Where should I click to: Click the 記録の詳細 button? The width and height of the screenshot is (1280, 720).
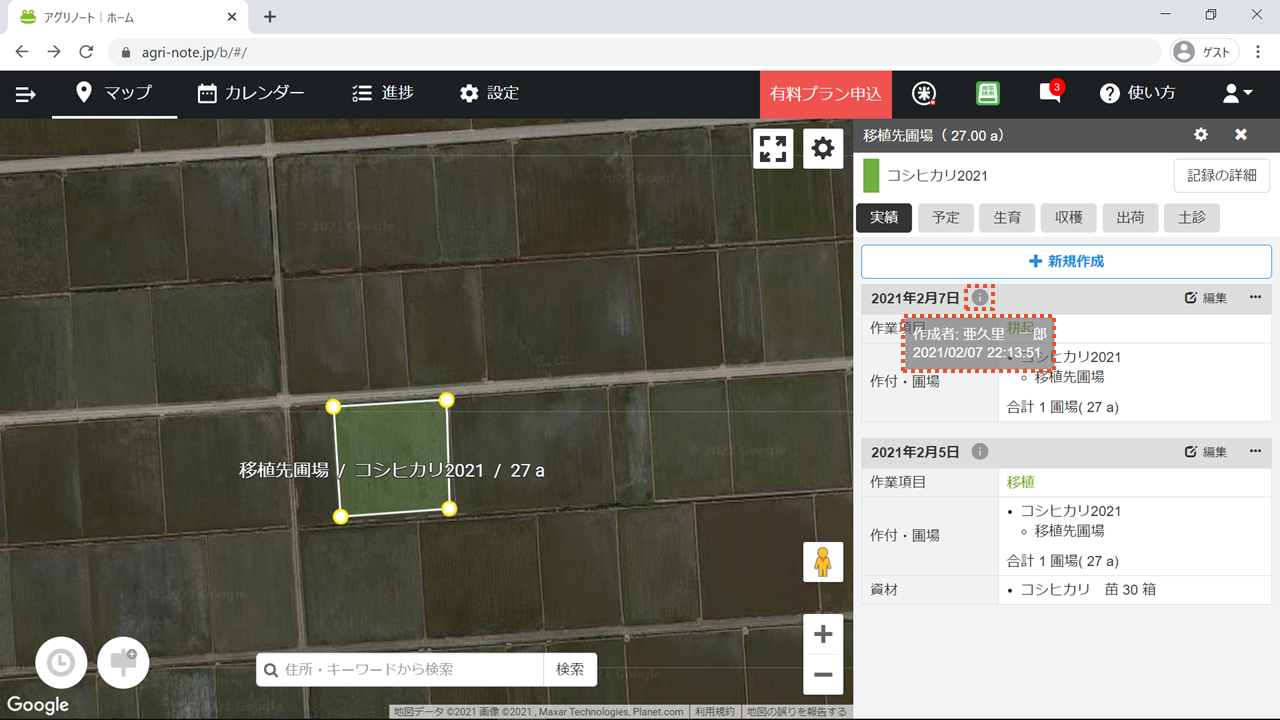coord(1222,175)
